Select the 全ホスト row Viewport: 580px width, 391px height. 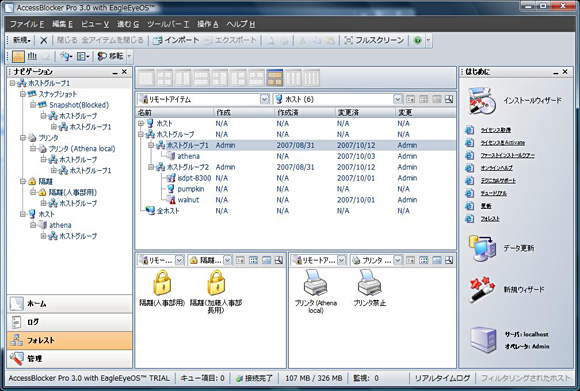[295, 211]
